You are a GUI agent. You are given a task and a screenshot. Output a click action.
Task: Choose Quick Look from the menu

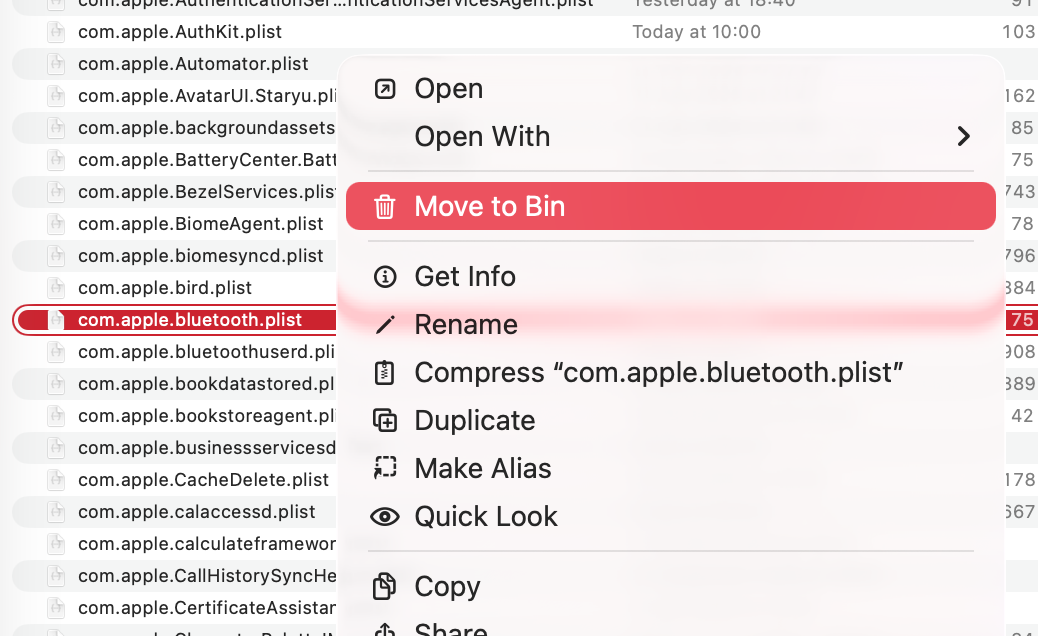coord(671,516)
